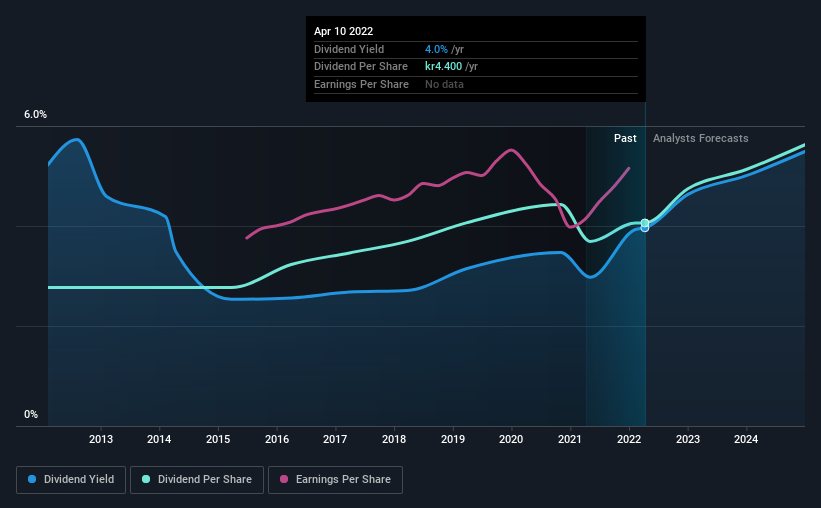The image size is (821, 508).
Task: Click the 2022 x-axis label
Action: coord(629,439)
